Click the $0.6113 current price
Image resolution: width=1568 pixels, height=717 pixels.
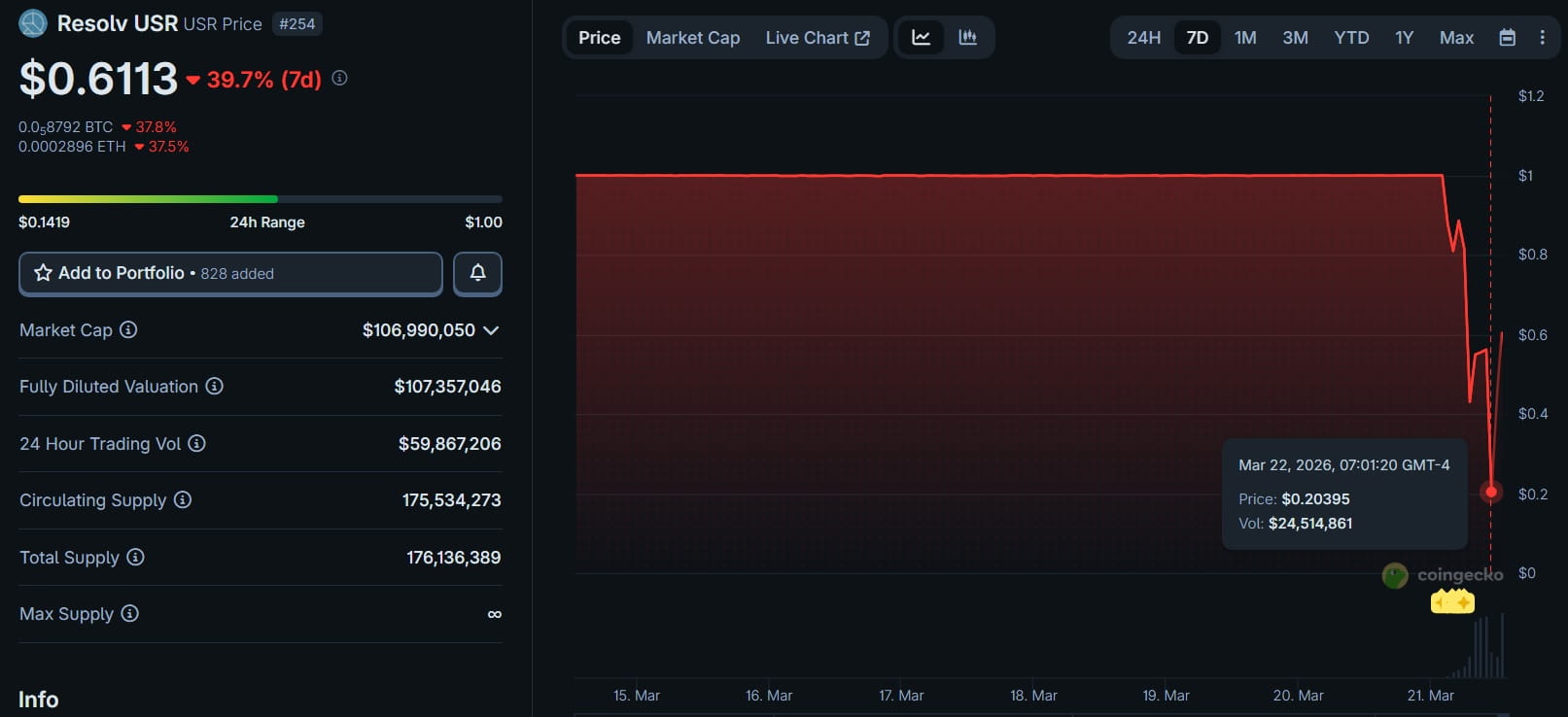click(x=98, y=79)
